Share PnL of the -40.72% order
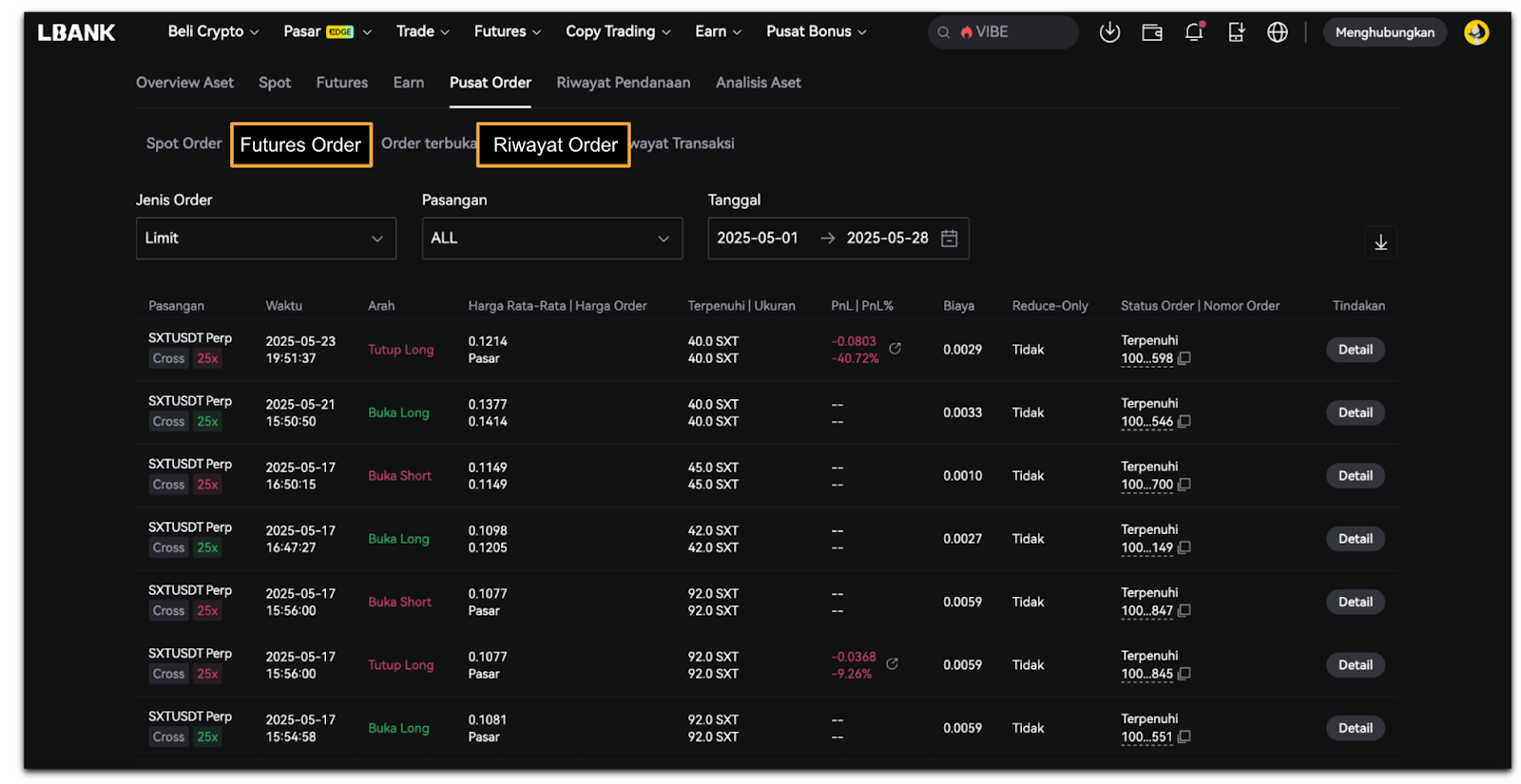Viewport: 1521px width, 784px height. point(895,349)
